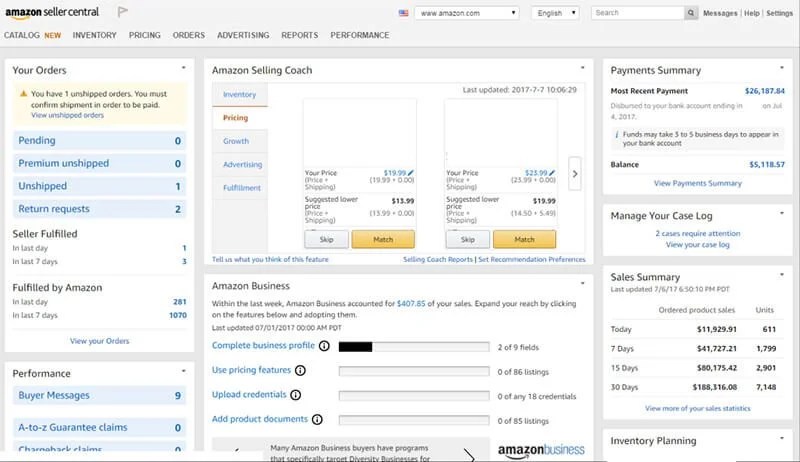Switch to Selling Coach Growth tab
The height and width of the screenshot is (462, 800).
(x=240, y=141)
